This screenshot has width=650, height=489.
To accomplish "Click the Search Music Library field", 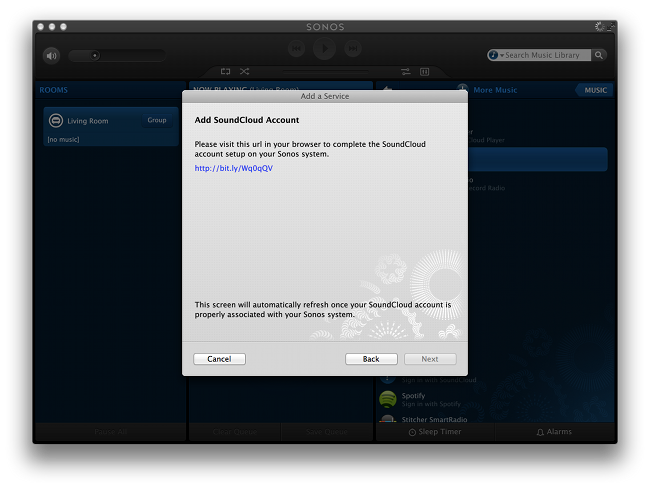I will coord(545,55).
